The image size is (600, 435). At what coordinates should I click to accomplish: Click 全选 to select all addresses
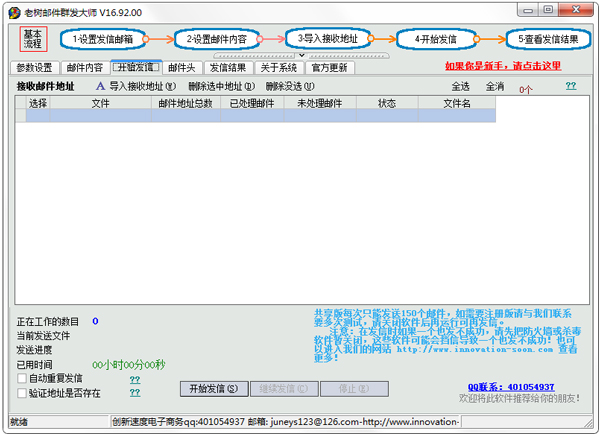click(460, 87)
